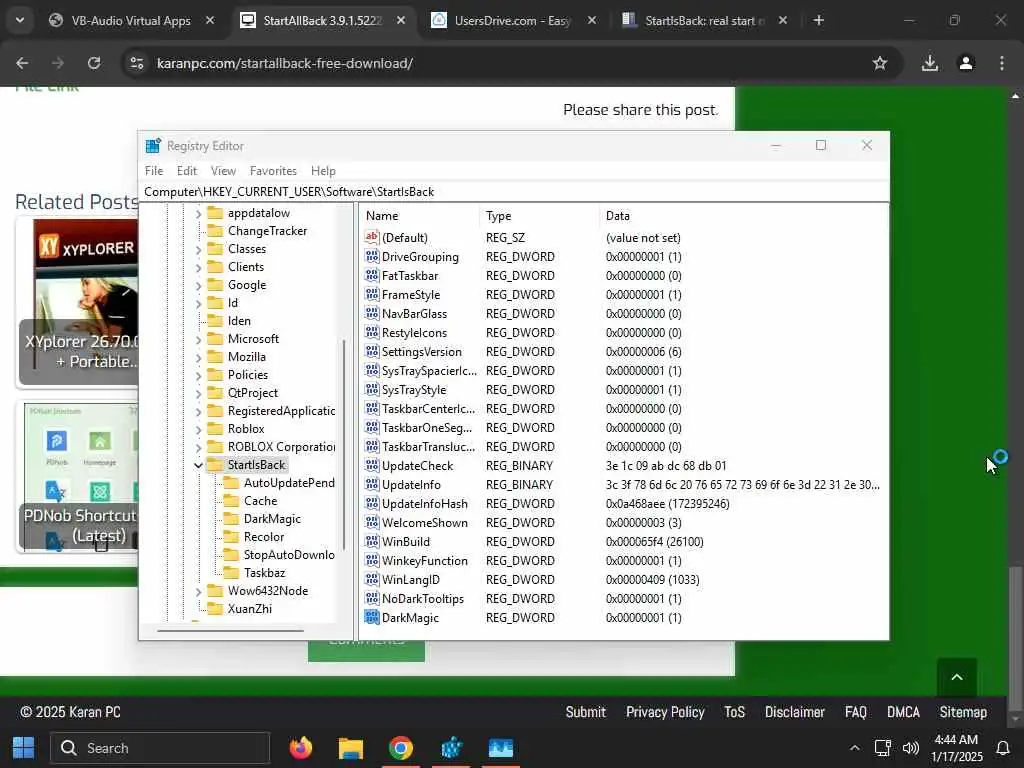Open the Privacy Policy footer link
The height and width of the screenshot is (768, 1024).
665,712
